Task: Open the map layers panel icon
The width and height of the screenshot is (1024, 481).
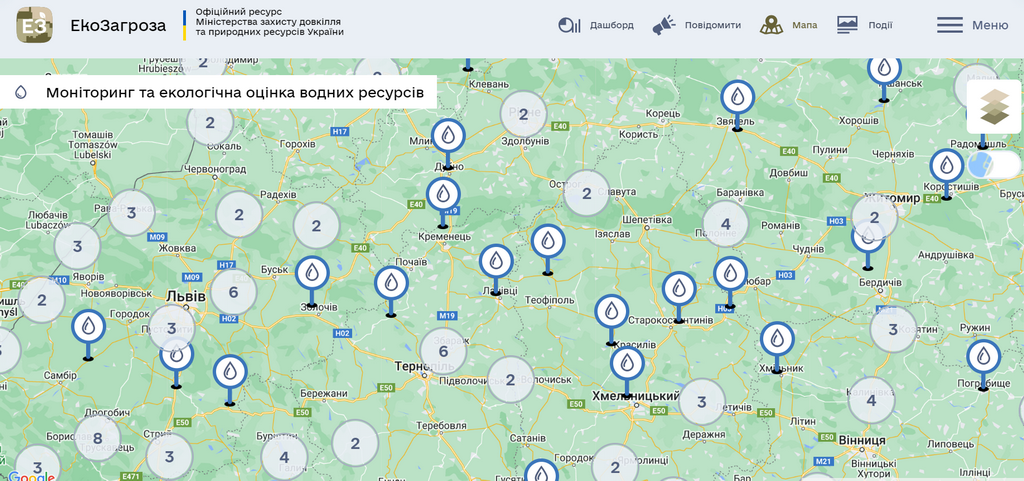Action: coord(993,107)
